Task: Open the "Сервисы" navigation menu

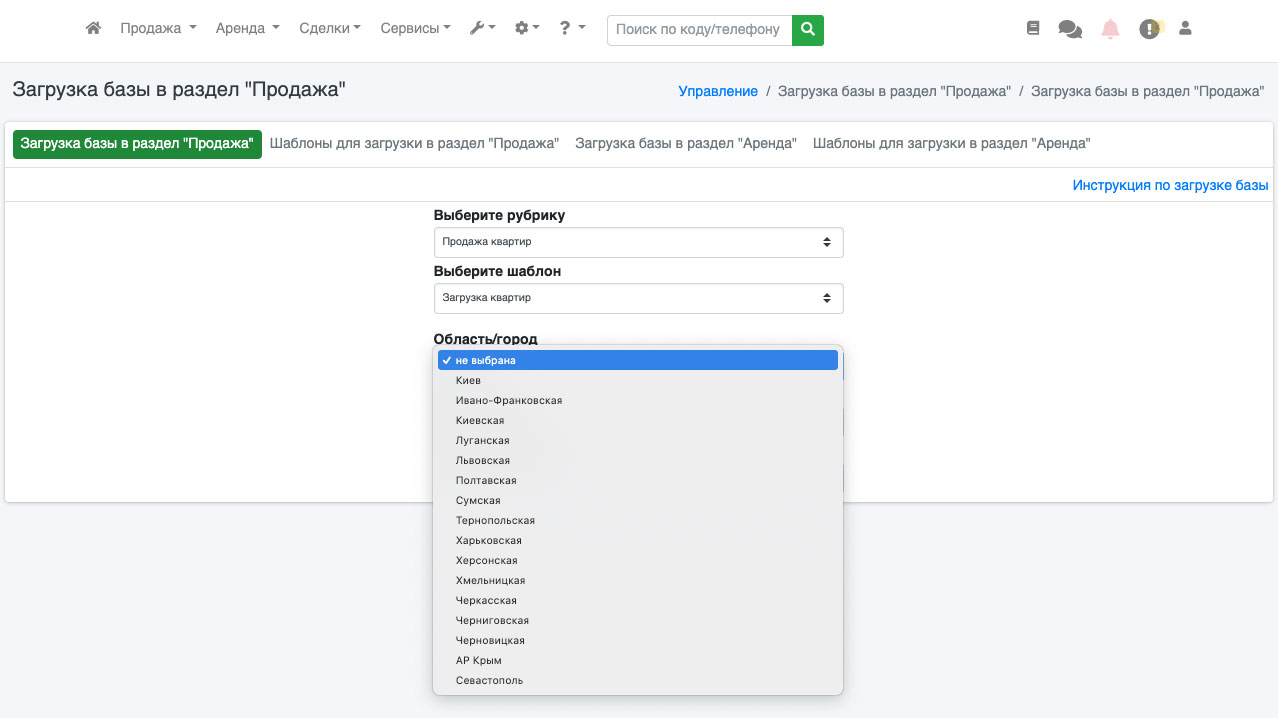Action: pos(415,29)
